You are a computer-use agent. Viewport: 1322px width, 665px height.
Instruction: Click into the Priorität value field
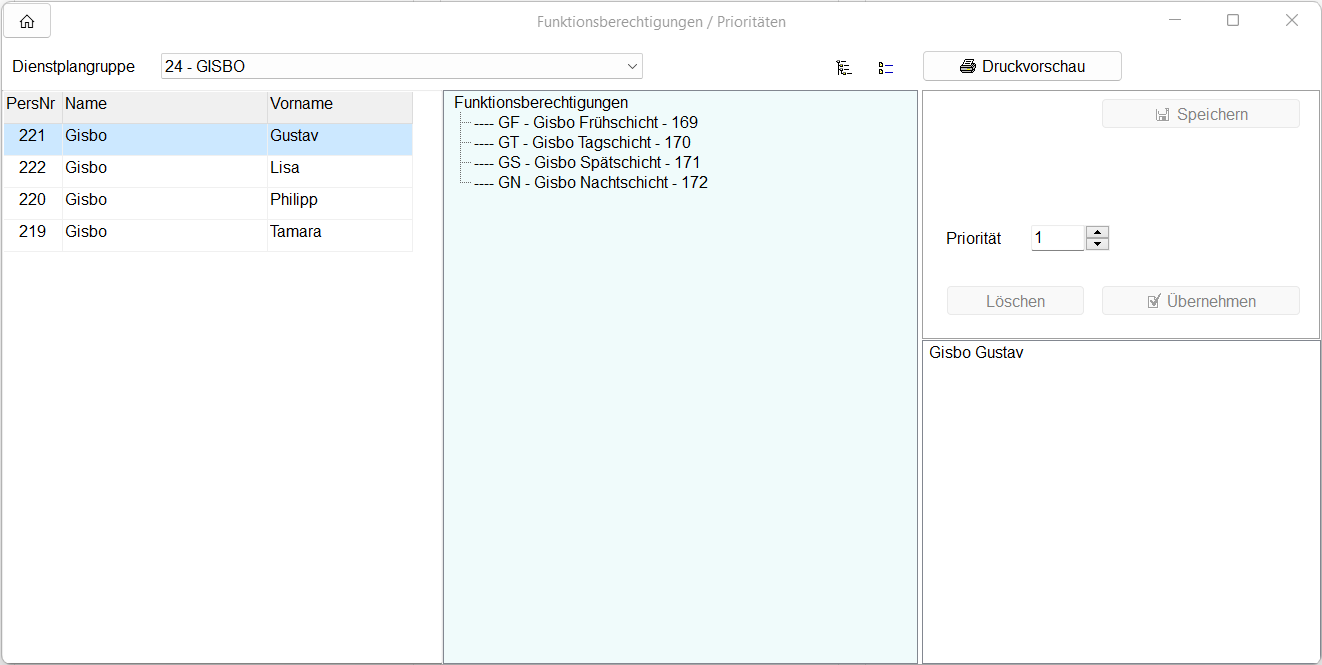pos(1057,238)
